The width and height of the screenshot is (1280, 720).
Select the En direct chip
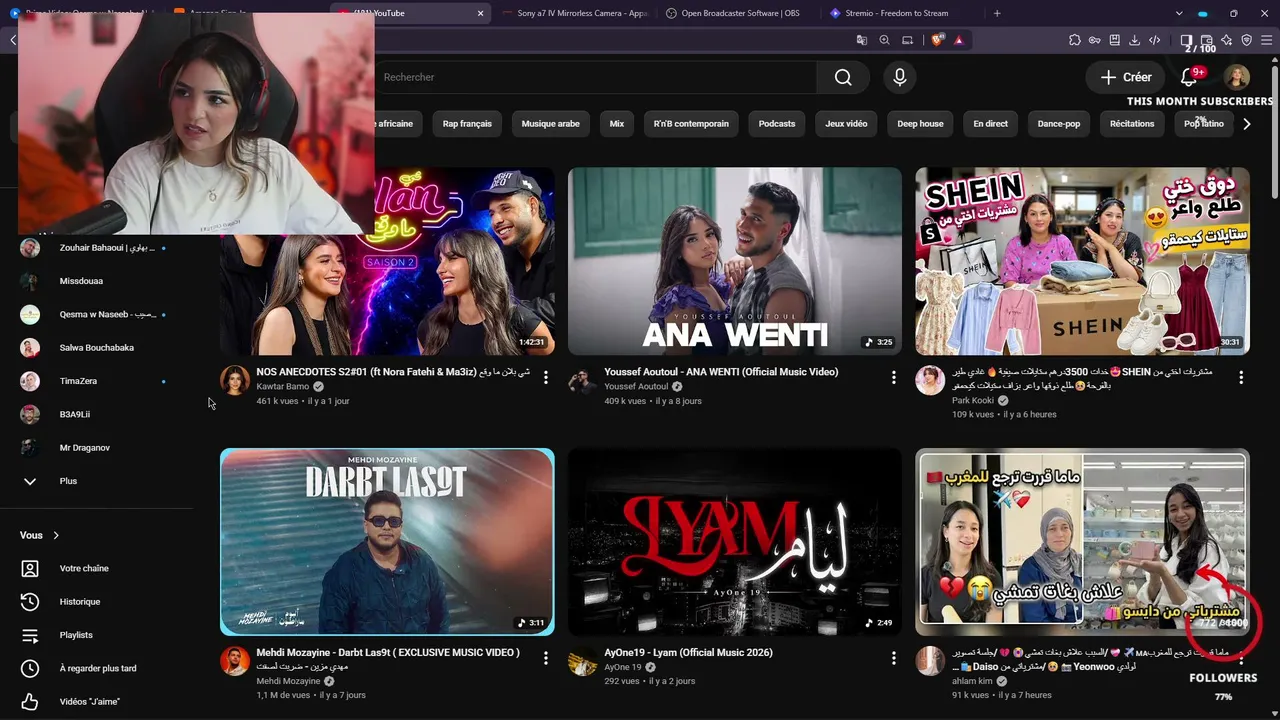coord(991,124)
